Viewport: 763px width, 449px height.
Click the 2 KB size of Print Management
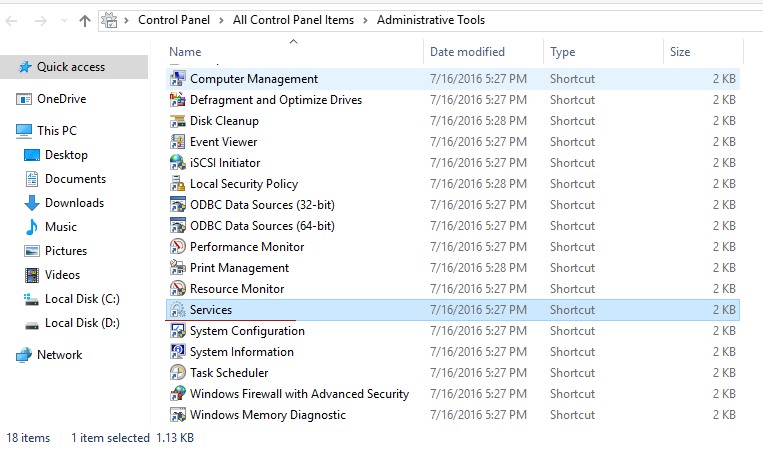[x=724, y=268]
